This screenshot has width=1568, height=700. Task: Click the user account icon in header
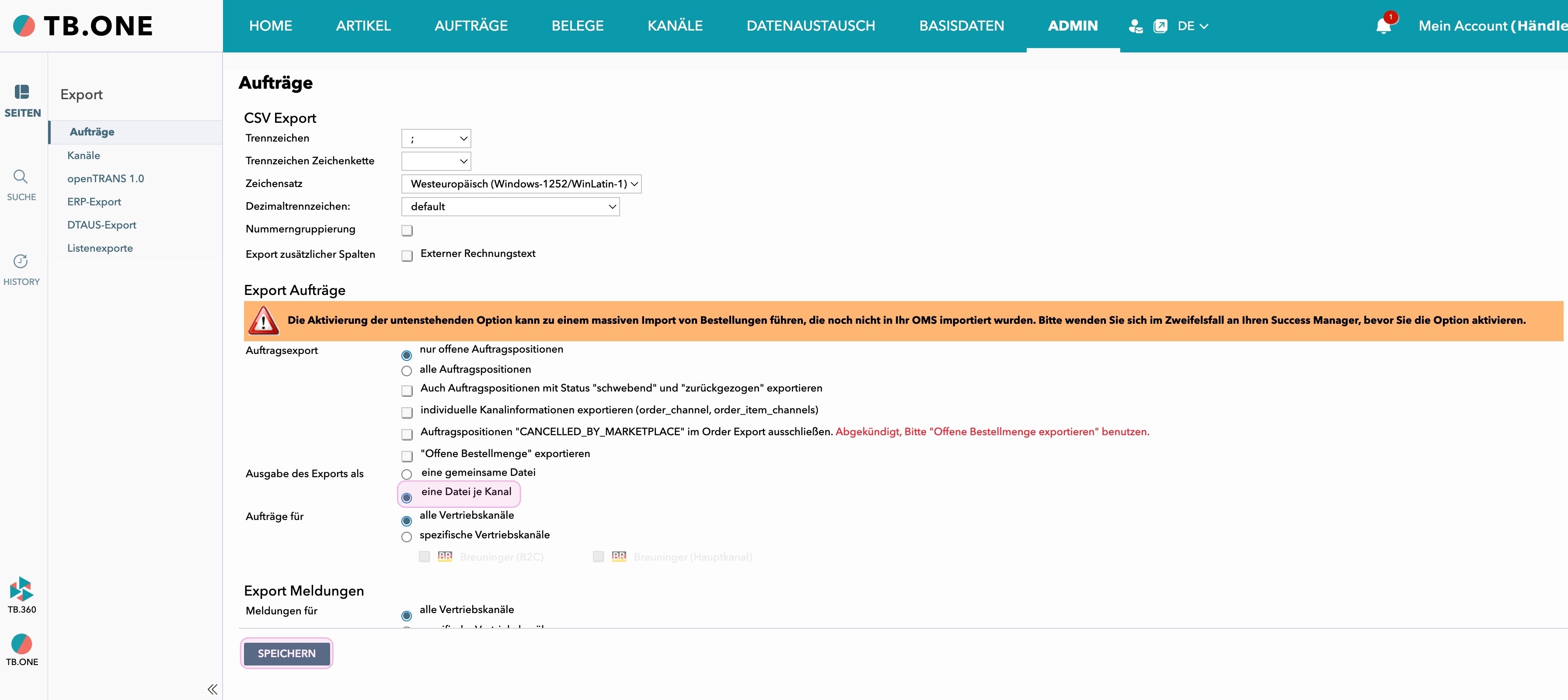1135,26
